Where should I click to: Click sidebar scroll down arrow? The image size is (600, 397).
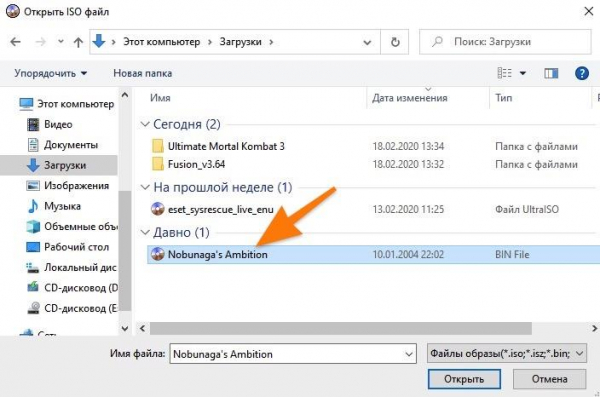pos(125,328)
